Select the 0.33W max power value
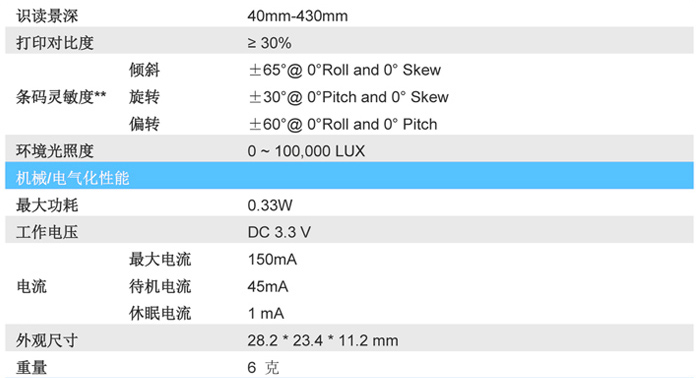The width and height of the screenshot is (700, 378). pyautogui.click(x=270, y=205)
